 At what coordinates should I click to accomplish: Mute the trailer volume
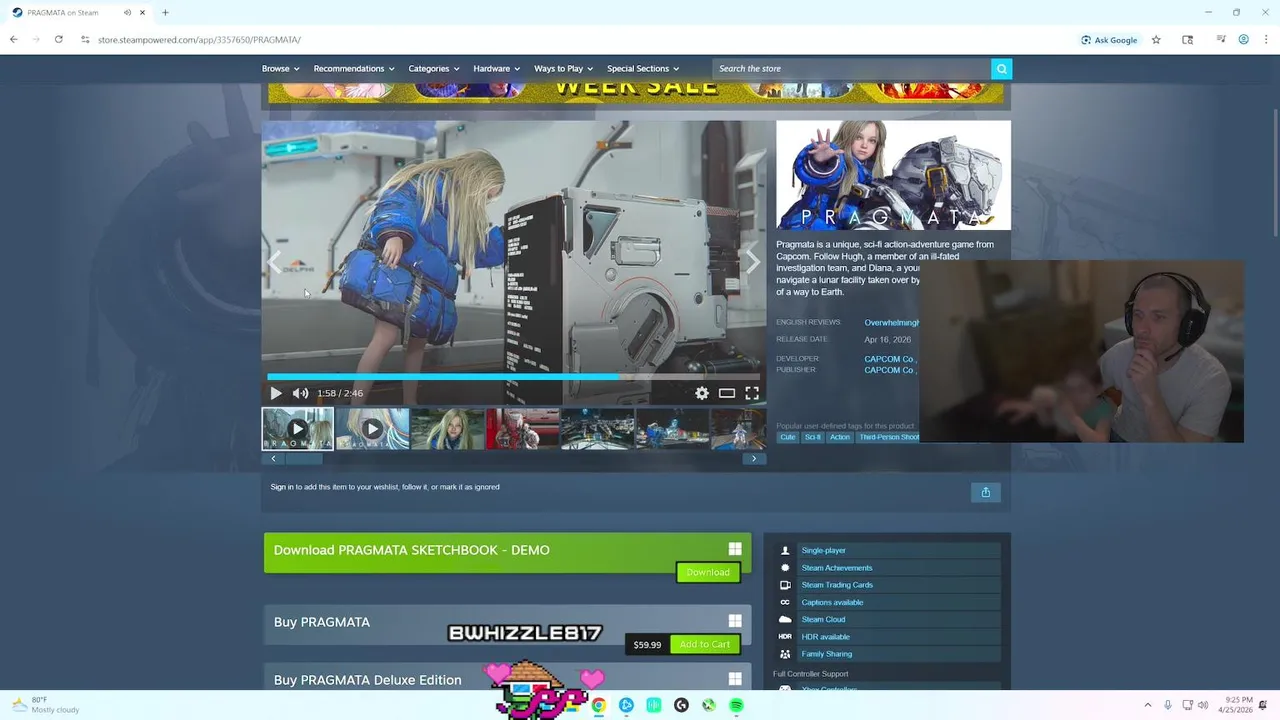coord(300,393)
